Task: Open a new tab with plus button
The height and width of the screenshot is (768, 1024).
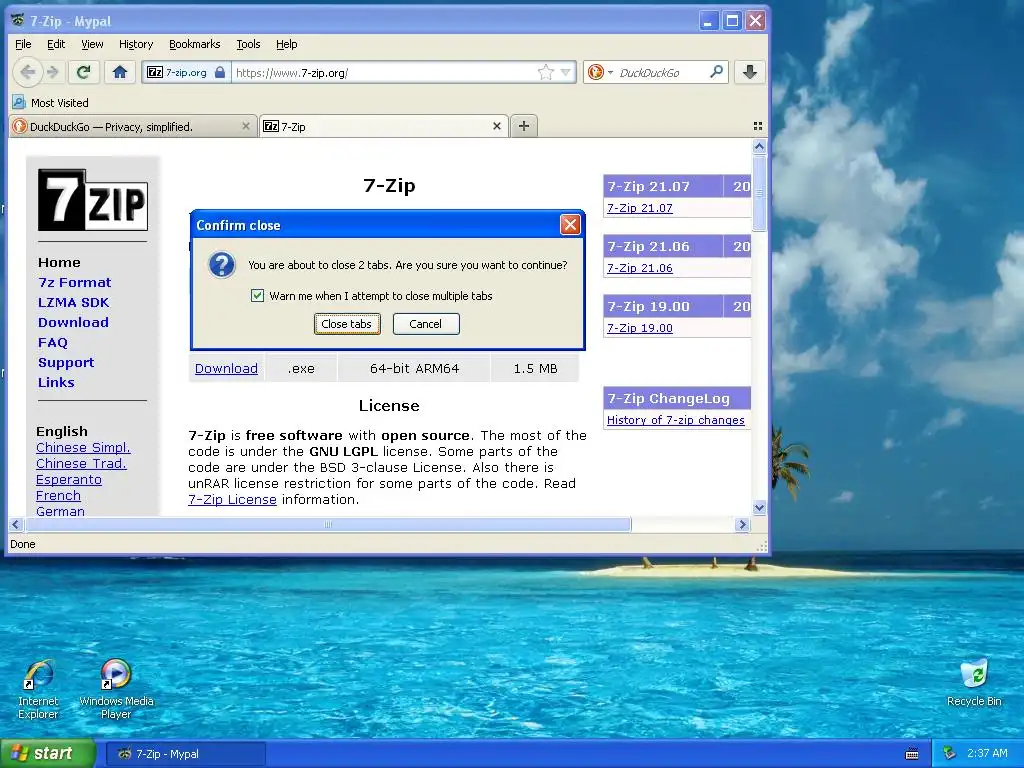Action: tap(524, 126)
